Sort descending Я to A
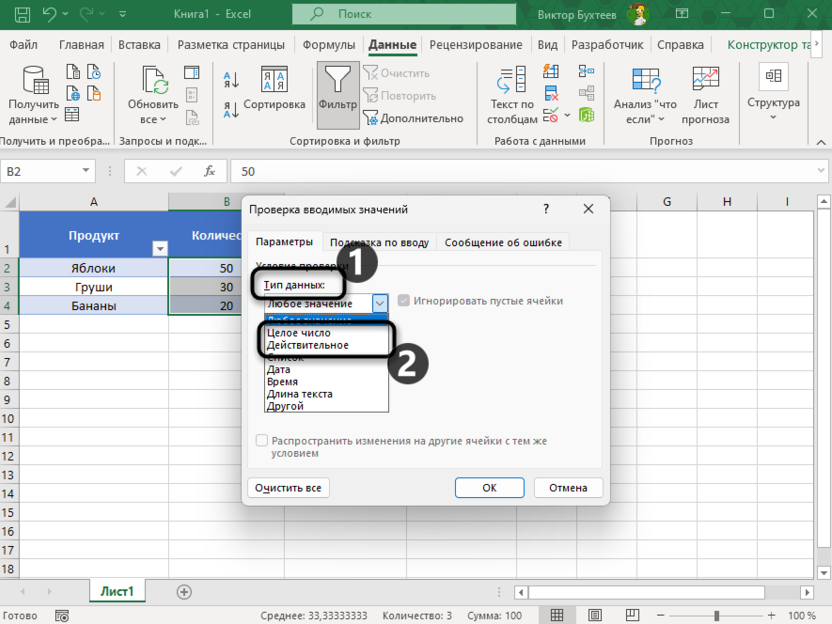832x624 pixels. tap(231, 110)
